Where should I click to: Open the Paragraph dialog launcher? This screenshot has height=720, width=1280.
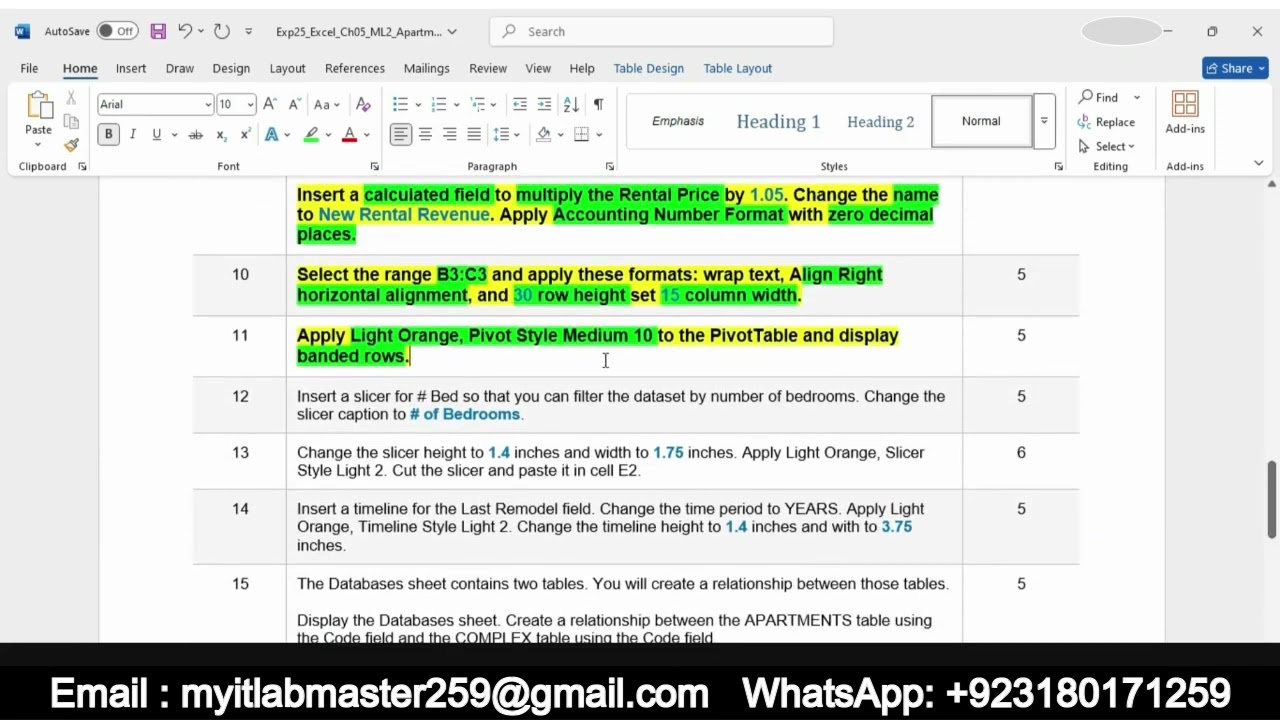point(609,166)
